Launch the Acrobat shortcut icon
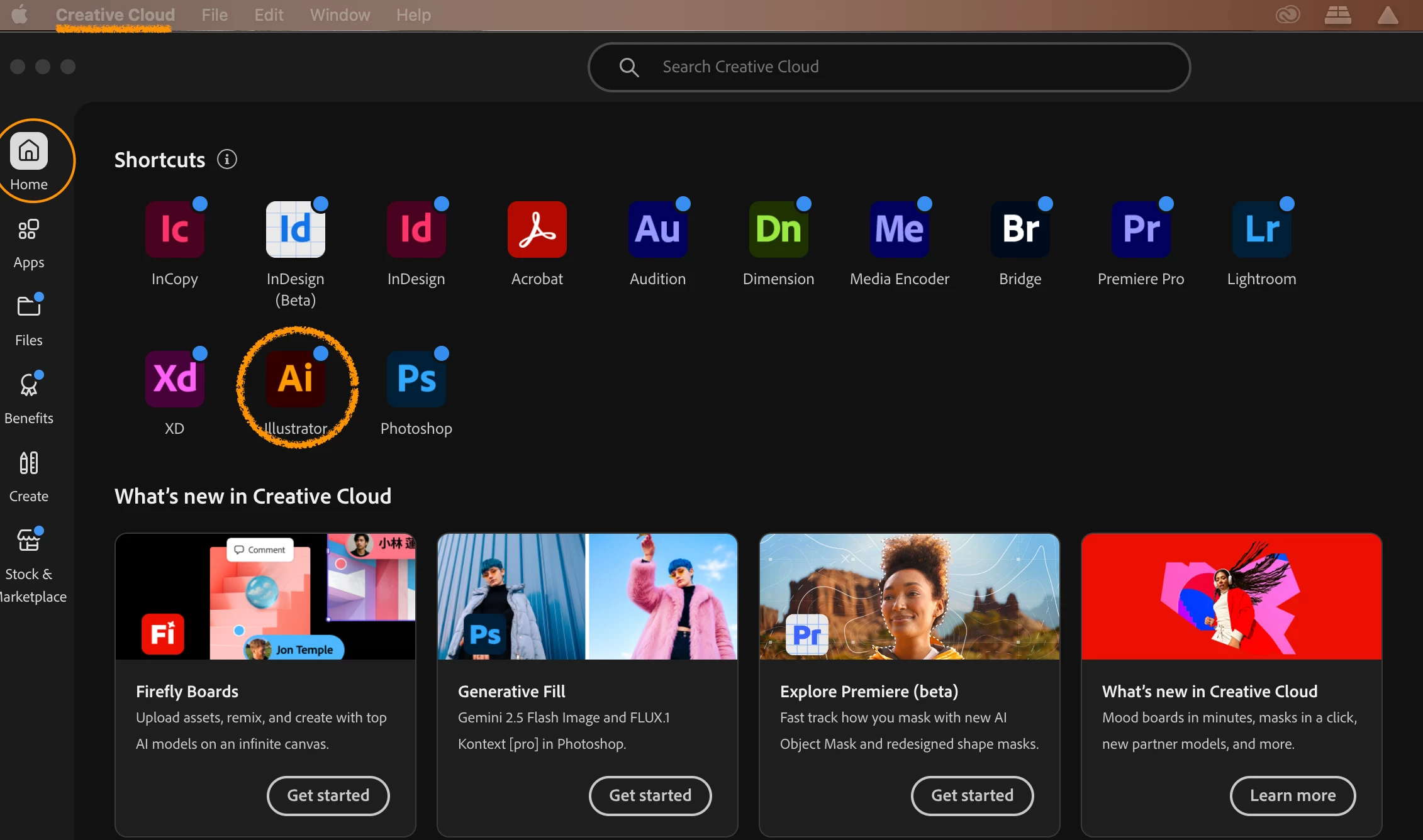 point(537,229)
